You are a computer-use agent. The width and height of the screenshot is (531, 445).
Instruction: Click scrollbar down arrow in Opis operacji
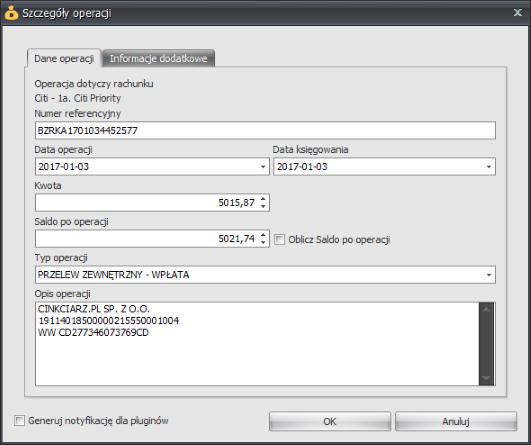pos(487,378)
